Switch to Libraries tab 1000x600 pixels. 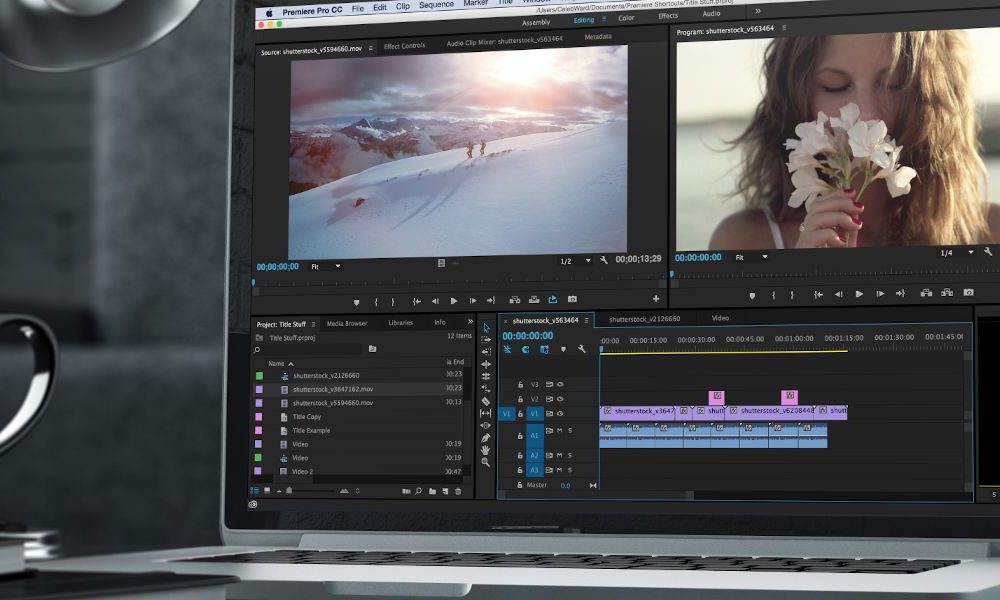(401, 323)
